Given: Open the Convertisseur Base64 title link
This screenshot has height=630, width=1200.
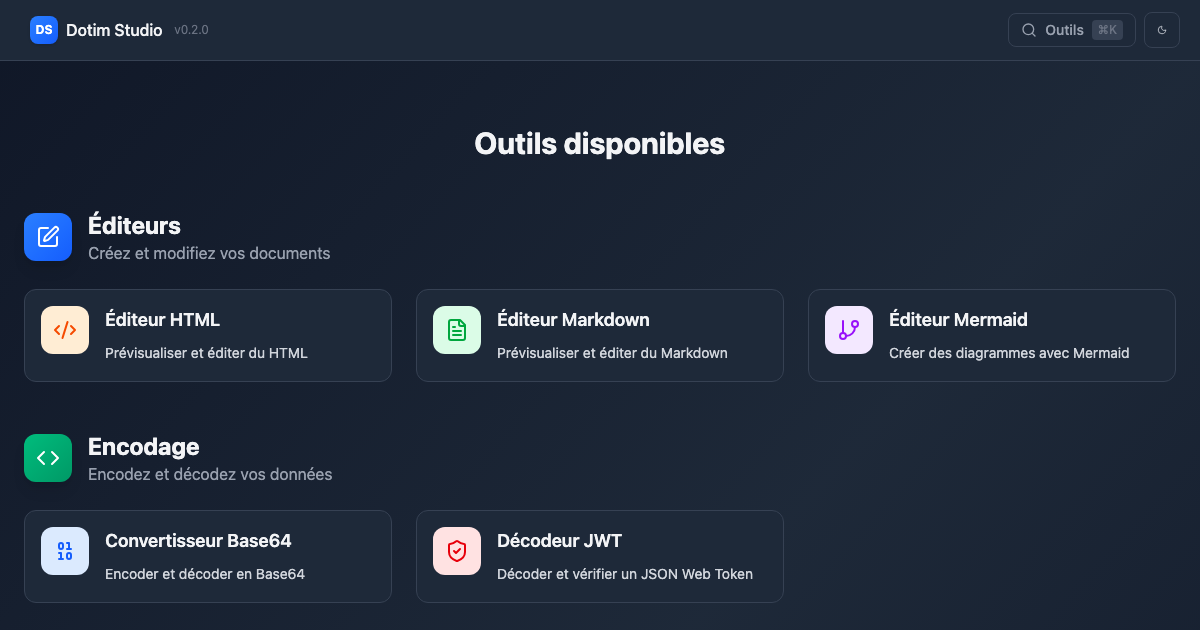Looking at the screenshot, I should pos(198,541).
